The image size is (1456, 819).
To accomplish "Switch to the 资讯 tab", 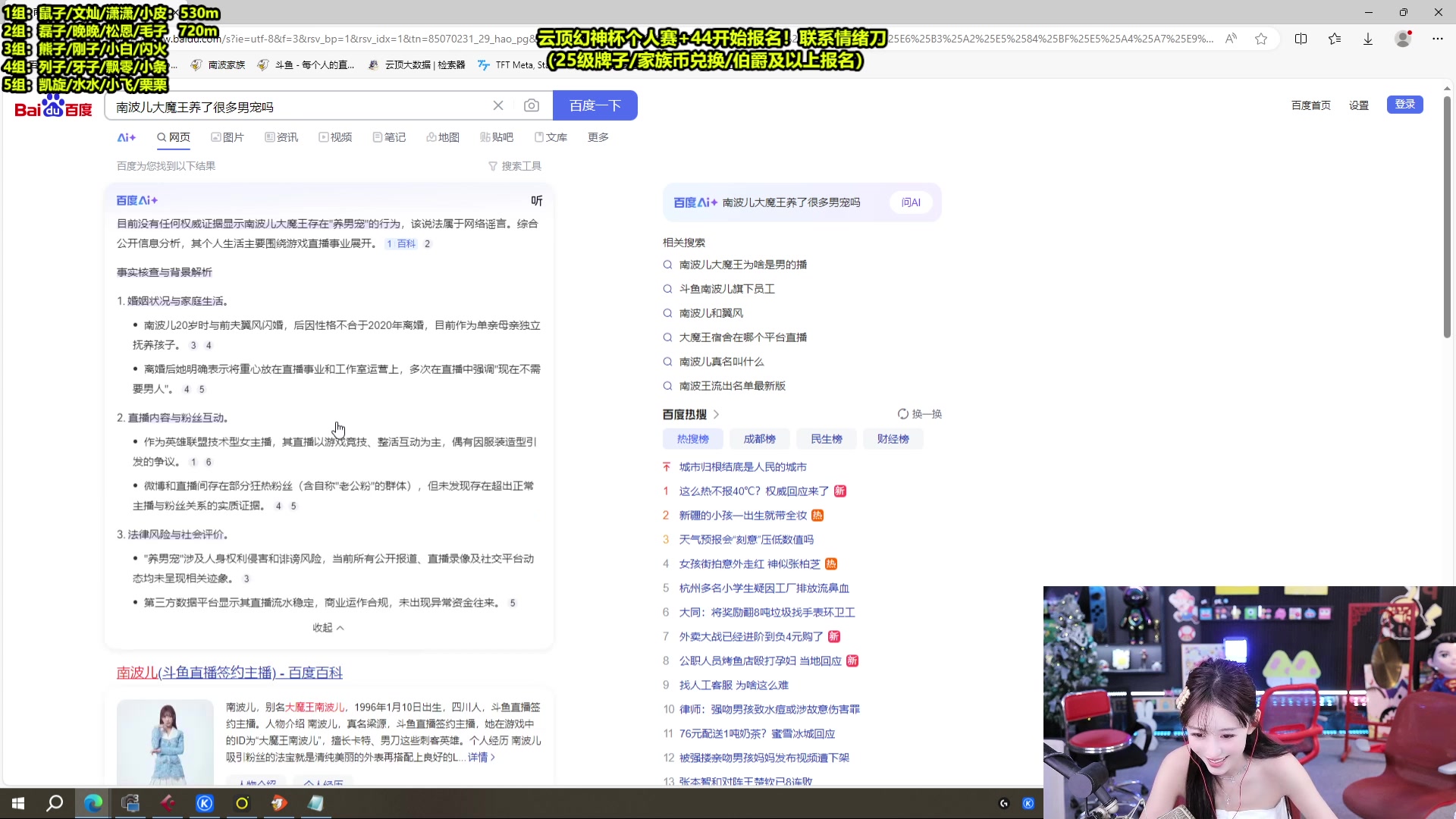I will click(x=281, y=137).
